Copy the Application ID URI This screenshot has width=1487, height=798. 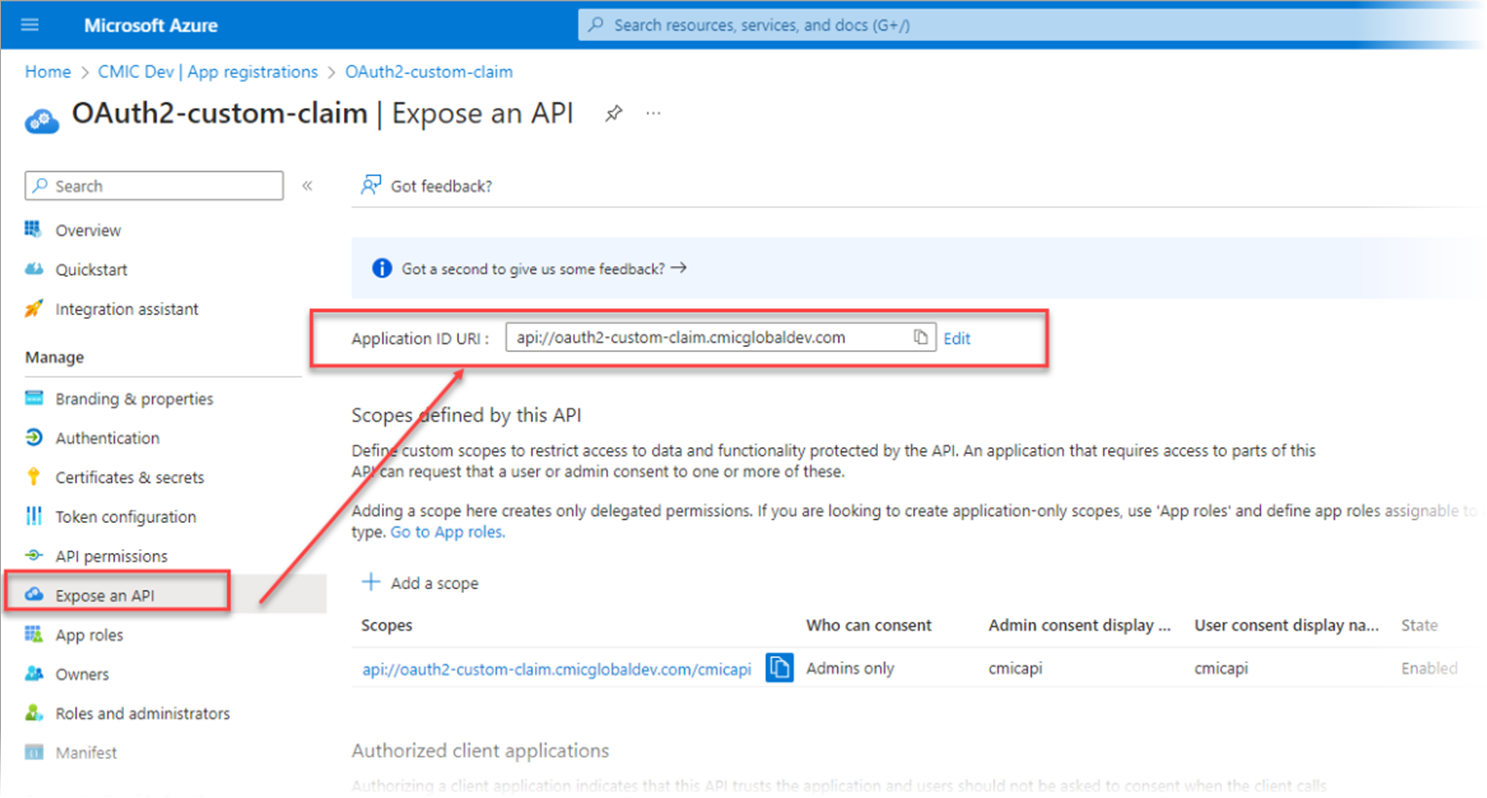point(921,338)
